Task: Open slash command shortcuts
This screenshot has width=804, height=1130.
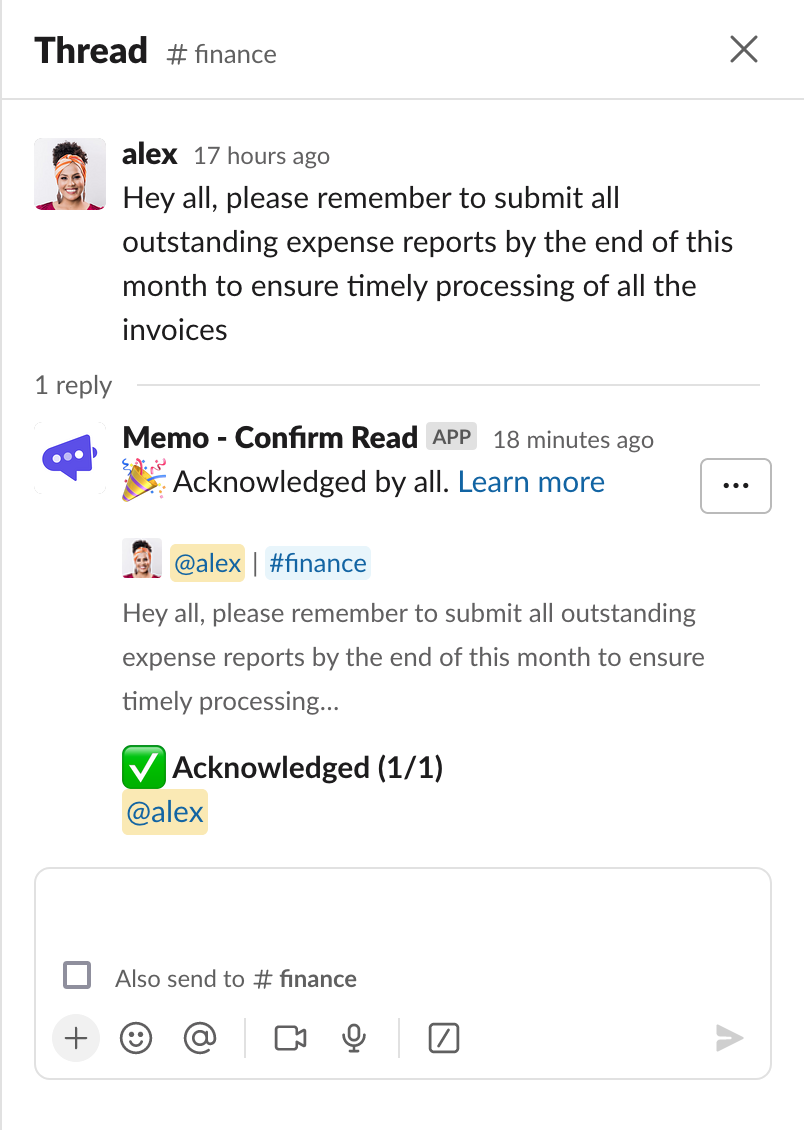Action: point(443,1039)
